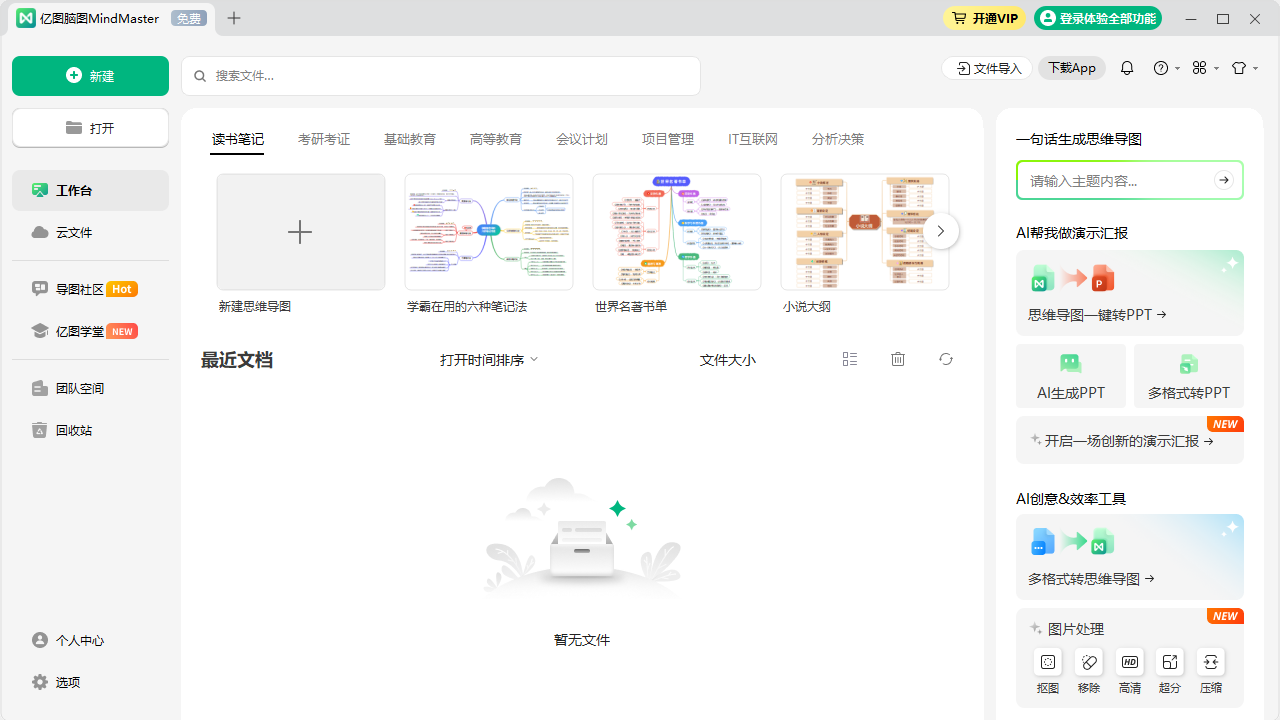Show next templates with arrow button

(940, 231)
